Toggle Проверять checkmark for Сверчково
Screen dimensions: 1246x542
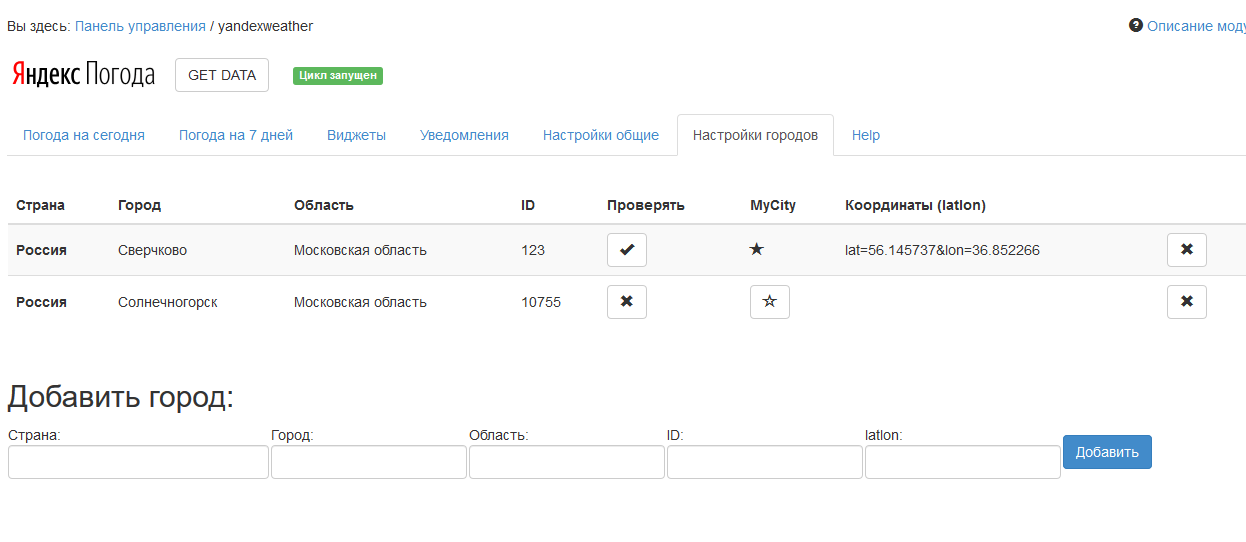[627, 250]
